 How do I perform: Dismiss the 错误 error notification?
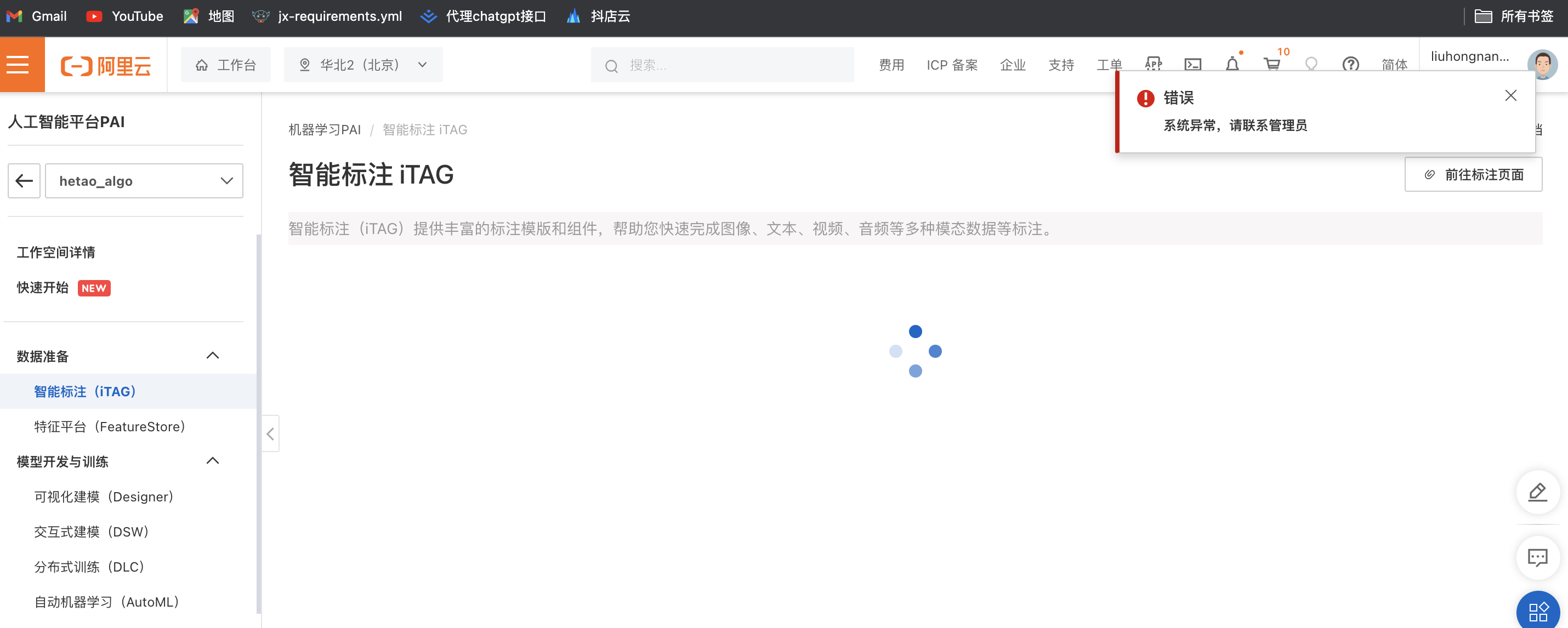pos(1510,95)
